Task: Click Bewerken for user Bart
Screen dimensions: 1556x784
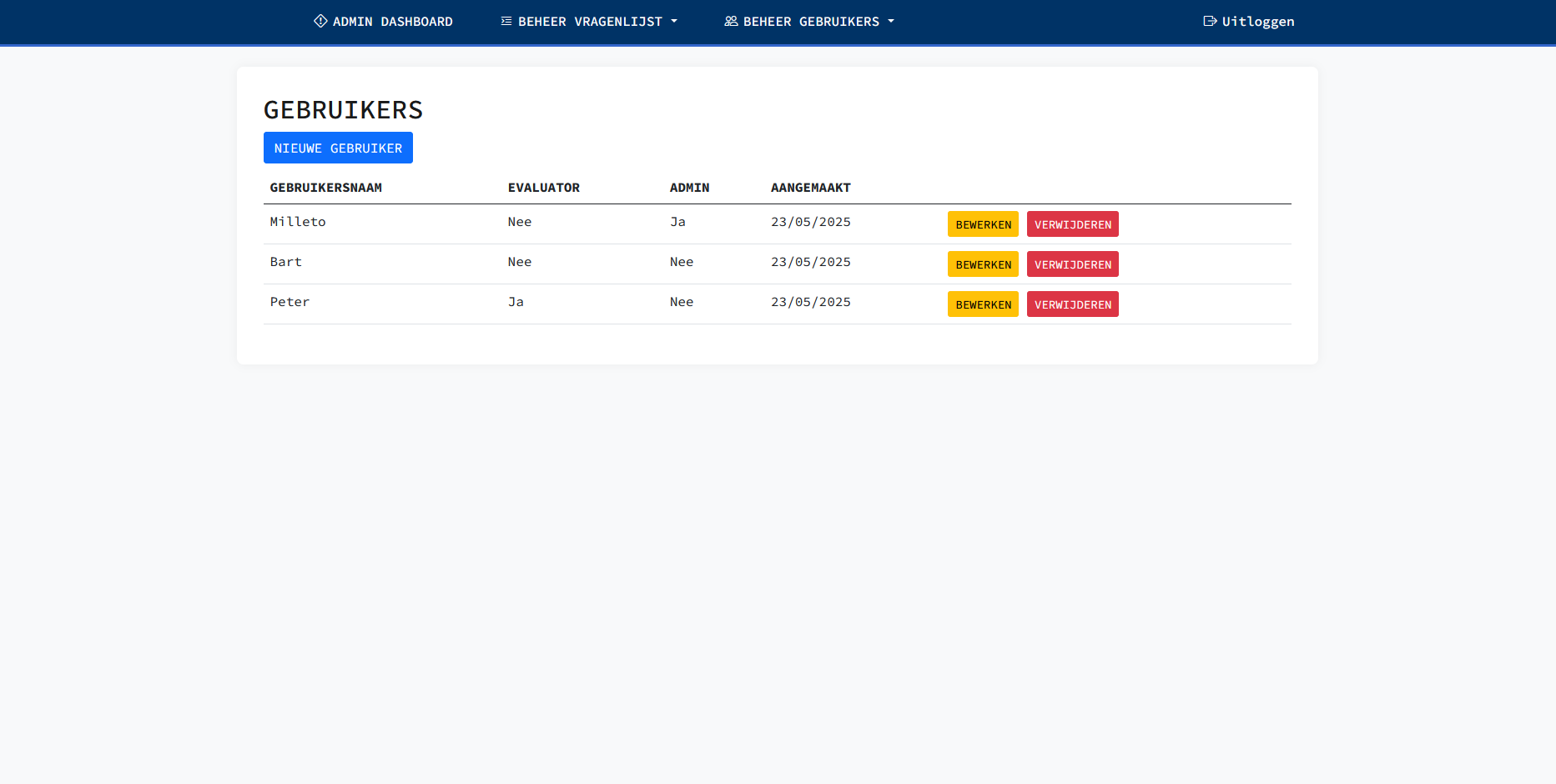Action: [x=983, y=264]
